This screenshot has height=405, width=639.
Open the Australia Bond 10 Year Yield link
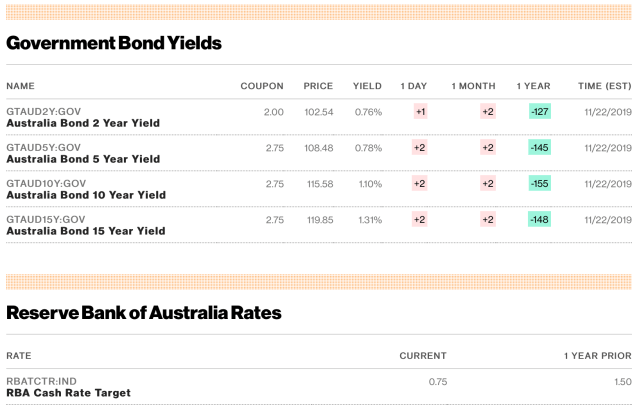[x=85, y=195]
